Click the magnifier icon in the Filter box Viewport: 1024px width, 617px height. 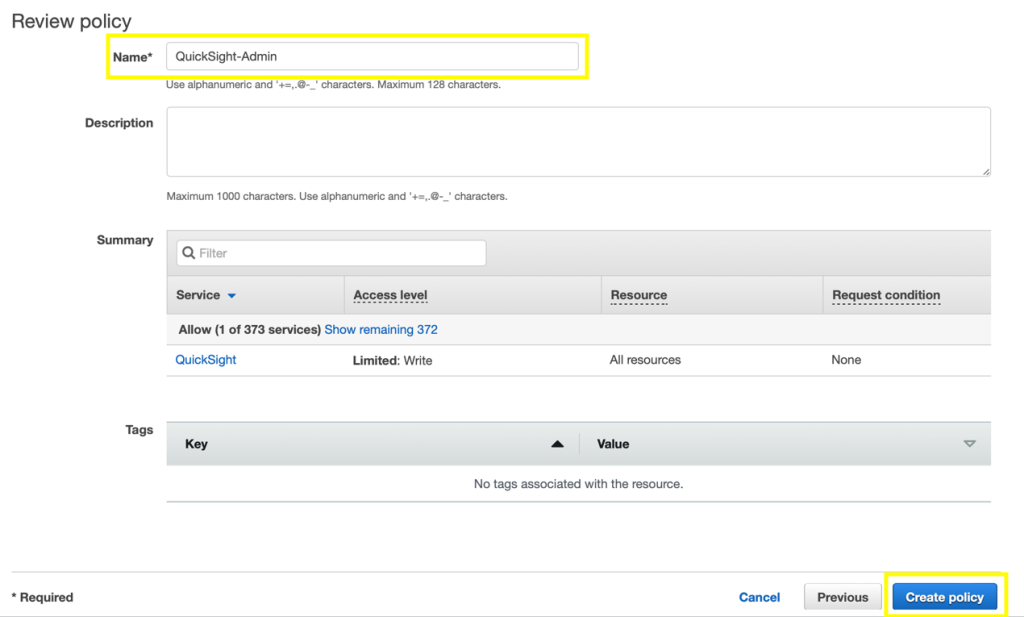[x=189, y=253]
